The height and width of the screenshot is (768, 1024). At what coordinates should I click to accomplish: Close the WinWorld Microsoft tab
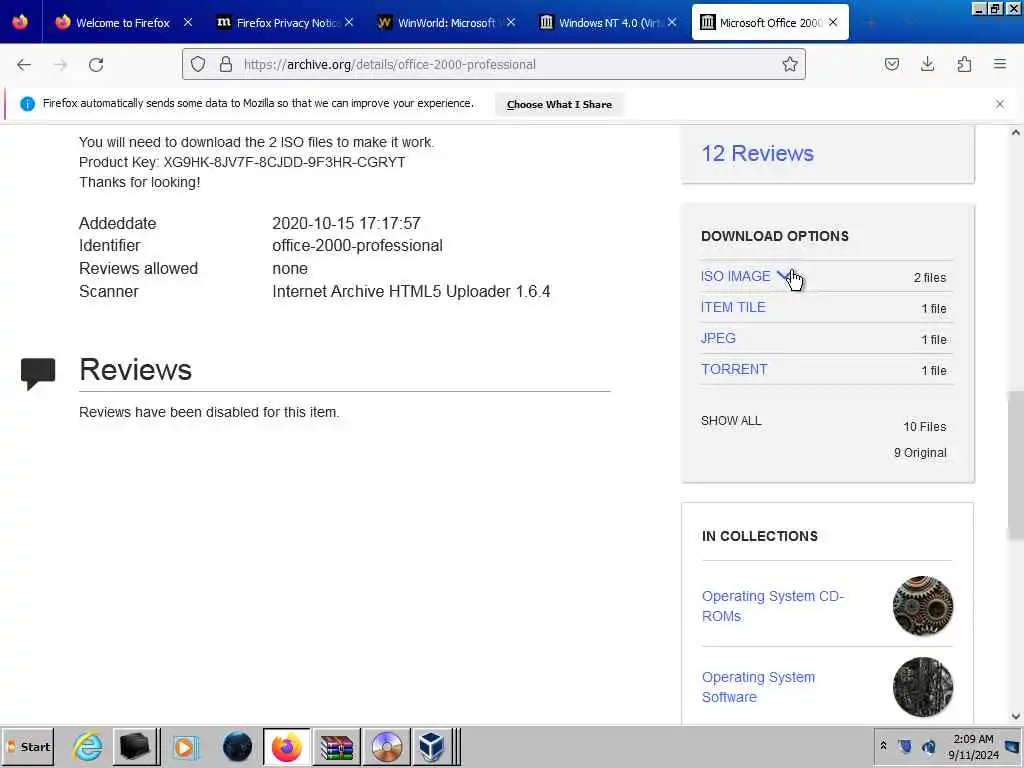pos(511,22)
